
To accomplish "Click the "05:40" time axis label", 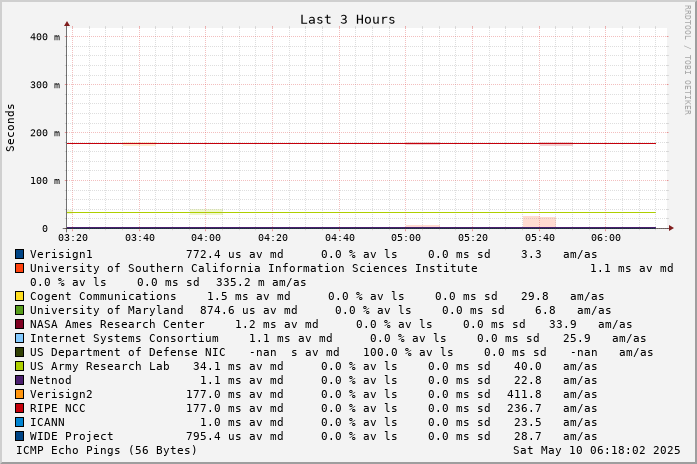I will point(539,238).
